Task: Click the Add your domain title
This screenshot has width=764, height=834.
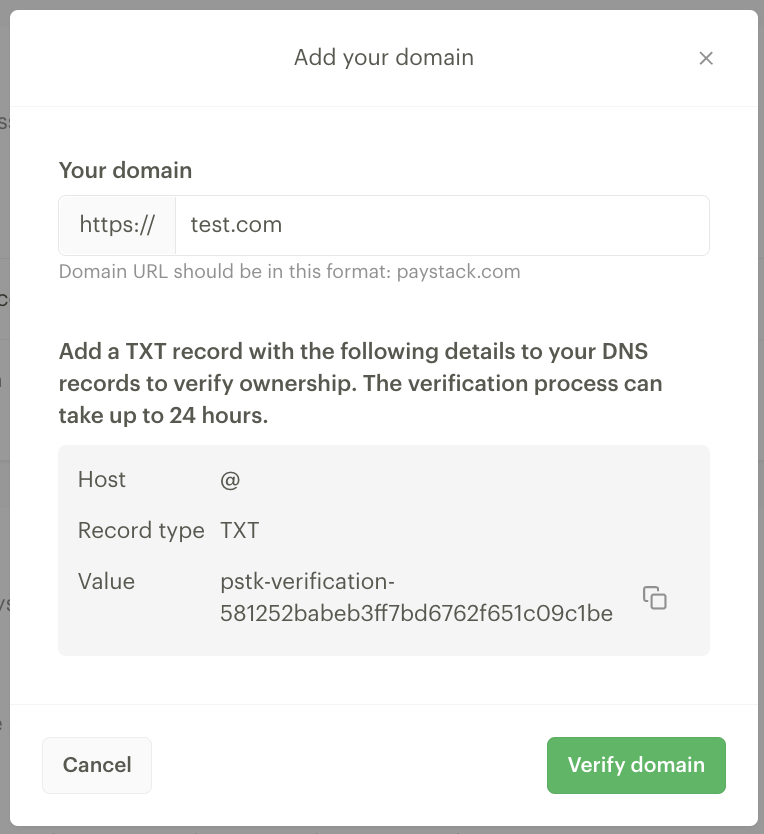Action: tap(384, 57)
